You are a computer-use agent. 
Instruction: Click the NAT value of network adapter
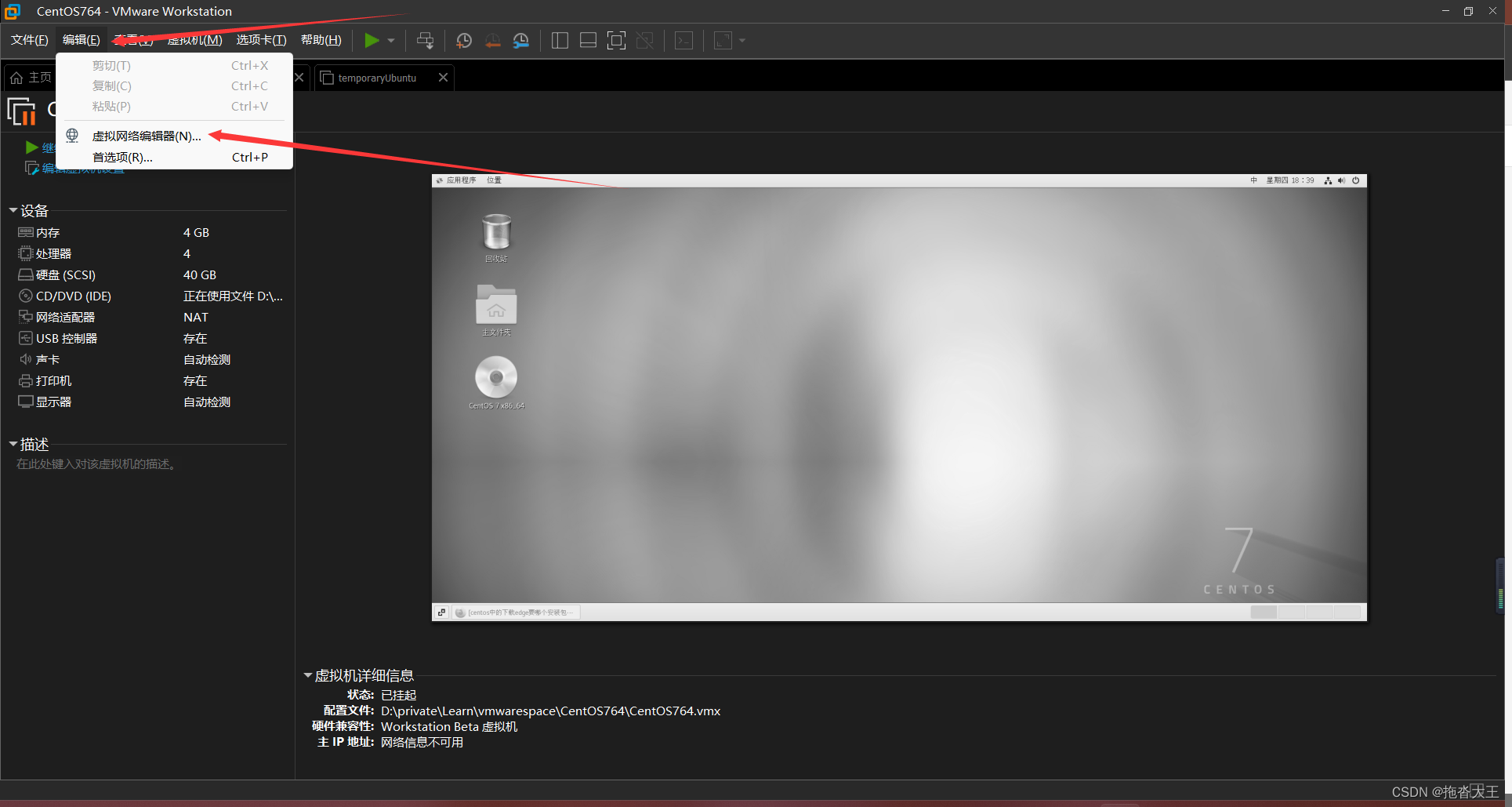click(196, 317)
